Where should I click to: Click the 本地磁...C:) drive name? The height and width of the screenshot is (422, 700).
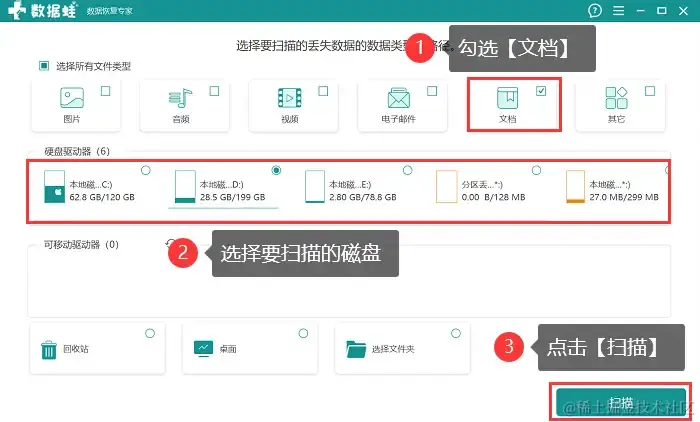91,184
